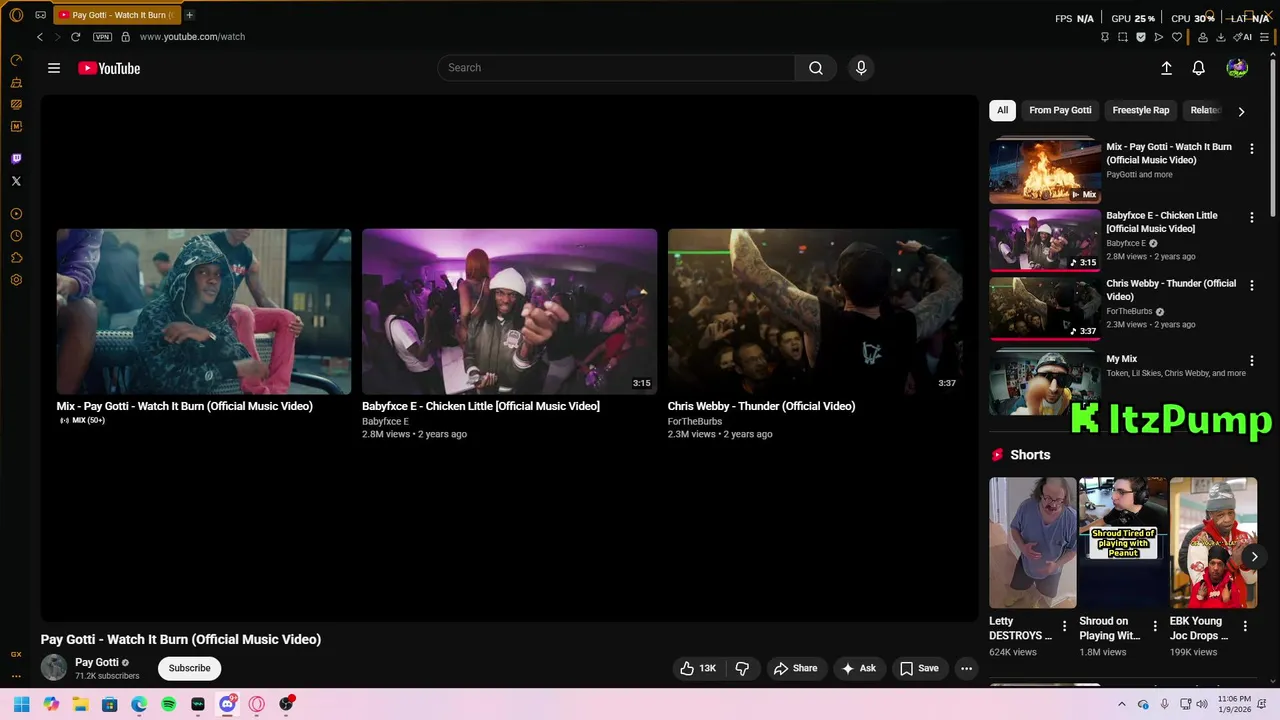Play Chris Webby Thunder endscreen video
Screen dimensions: 1280x720
815,312
